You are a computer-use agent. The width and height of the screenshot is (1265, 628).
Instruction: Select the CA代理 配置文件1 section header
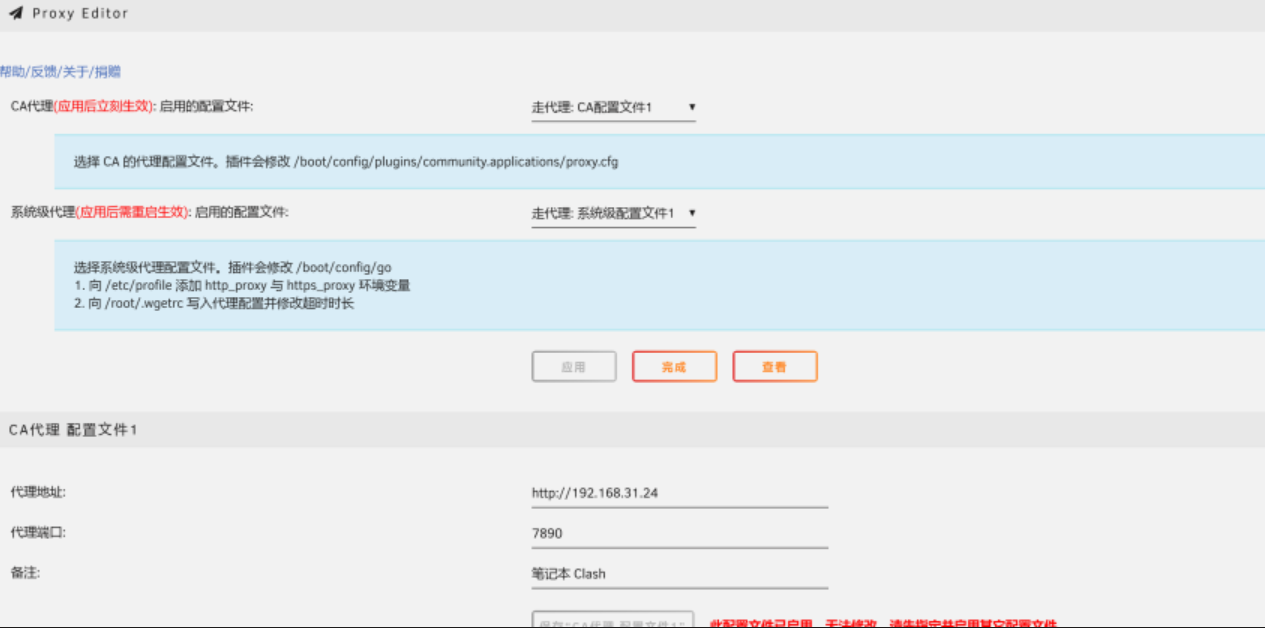pos(73,430)
